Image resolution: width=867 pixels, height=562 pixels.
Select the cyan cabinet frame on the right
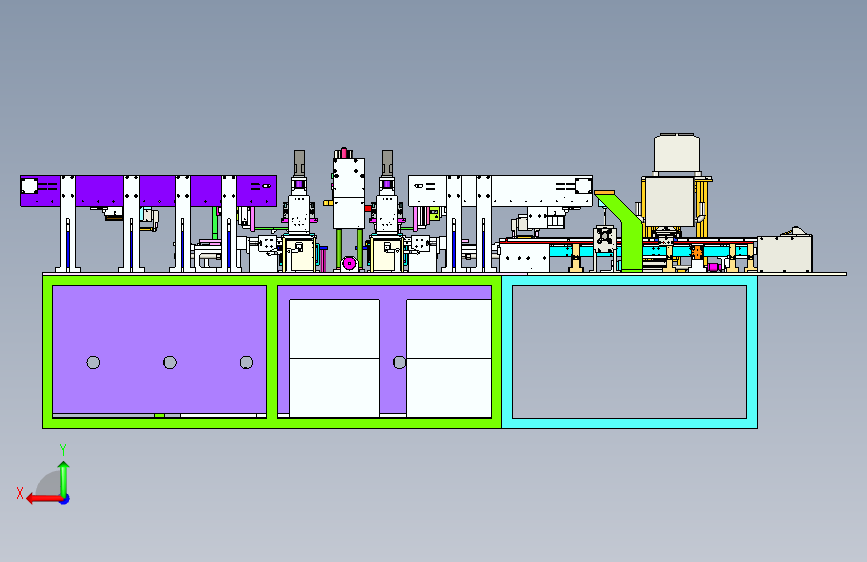[629, 423]
